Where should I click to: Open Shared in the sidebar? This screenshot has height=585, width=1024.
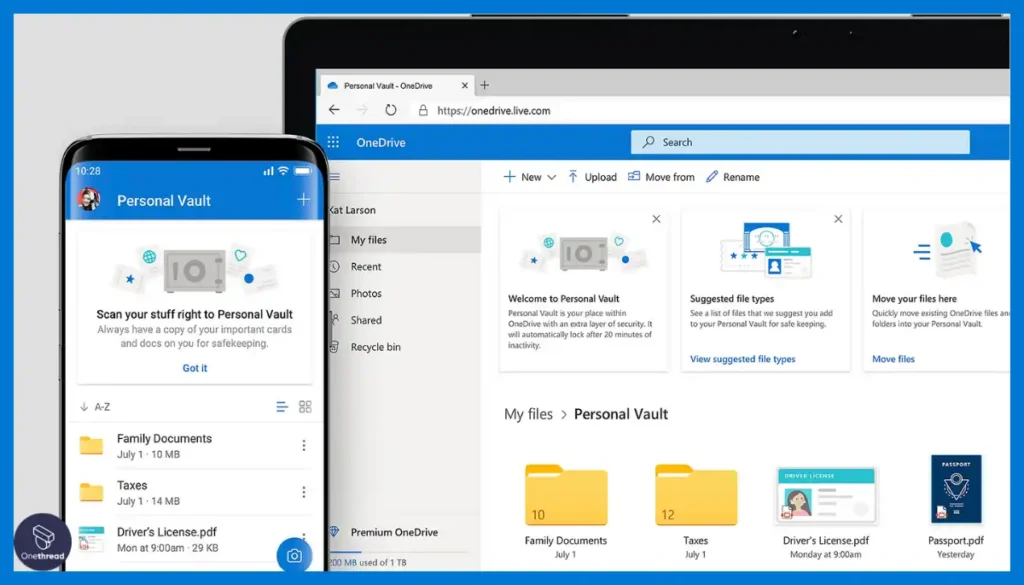click(x=404, y=320)
